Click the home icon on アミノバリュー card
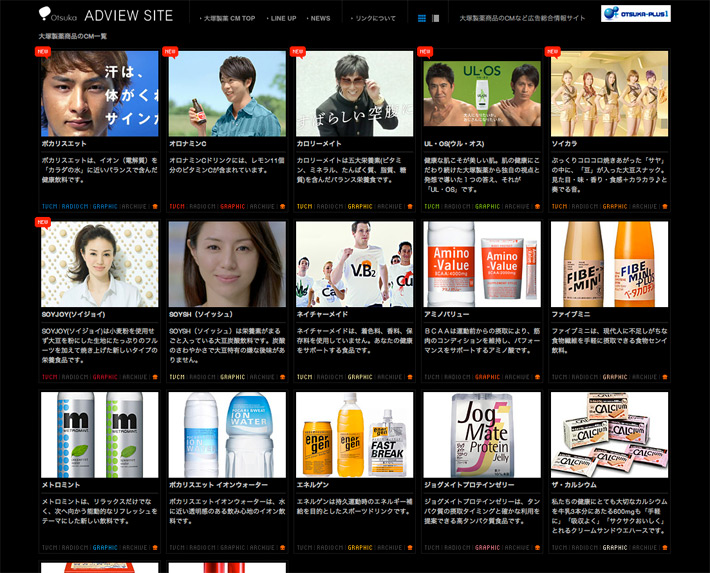The height and width of the screenshot is (573, 710). point(537,377)
